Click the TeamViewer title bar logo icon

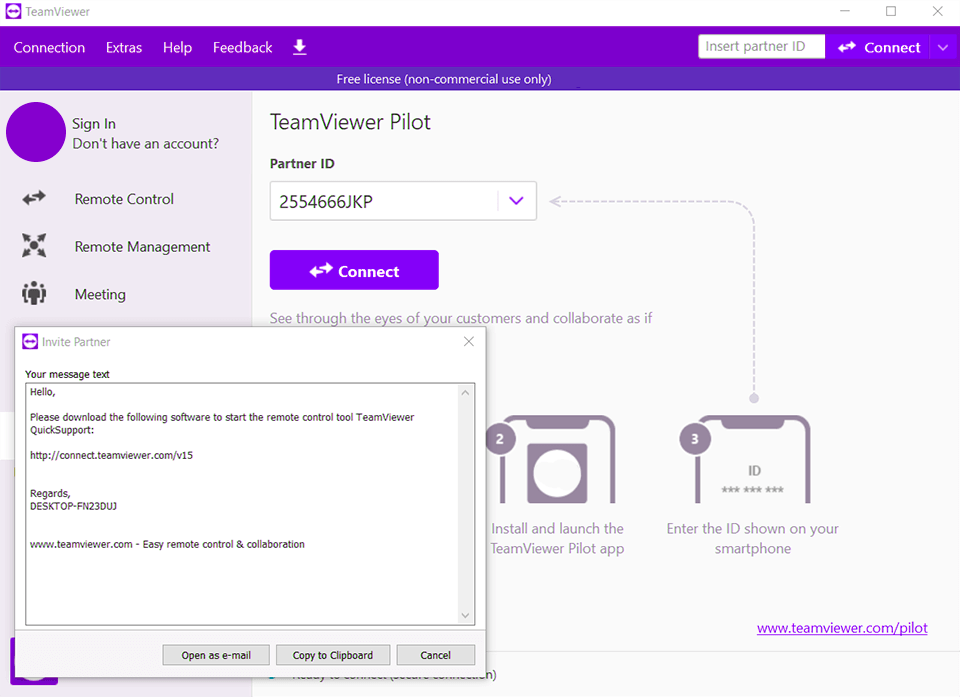tap(13, 12)
